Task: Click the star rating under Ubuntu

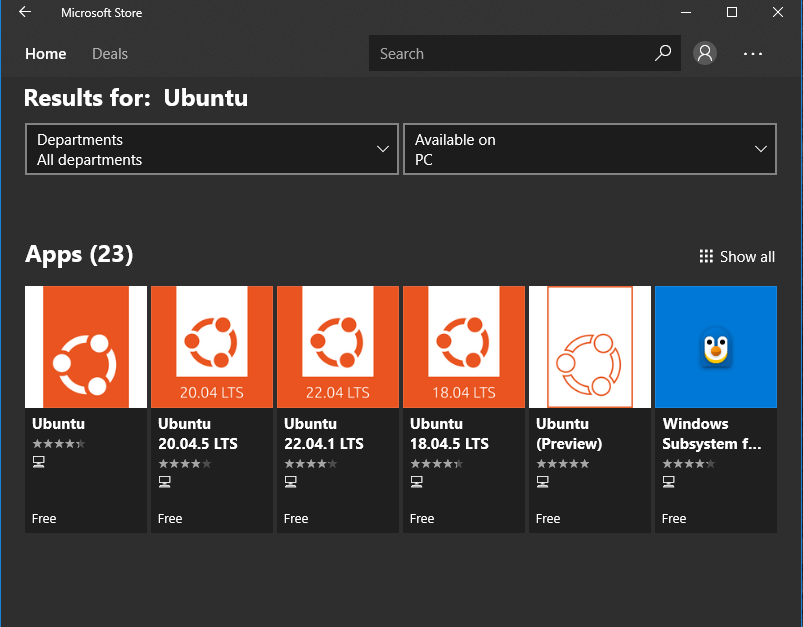Action: pos(58,442)
